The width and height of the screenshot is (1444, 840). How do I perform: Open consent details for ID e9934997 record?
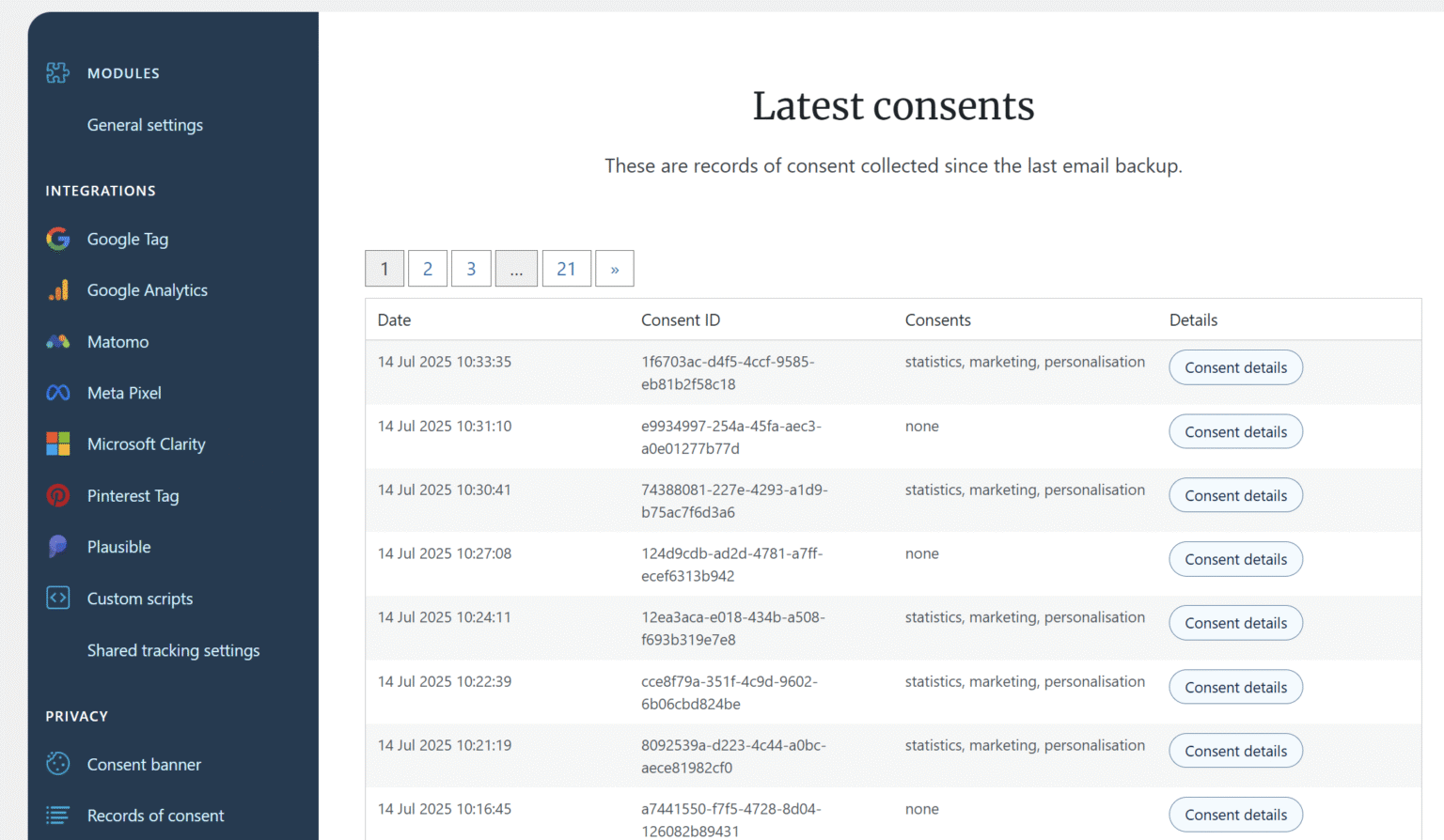(x=1235, y=431)
